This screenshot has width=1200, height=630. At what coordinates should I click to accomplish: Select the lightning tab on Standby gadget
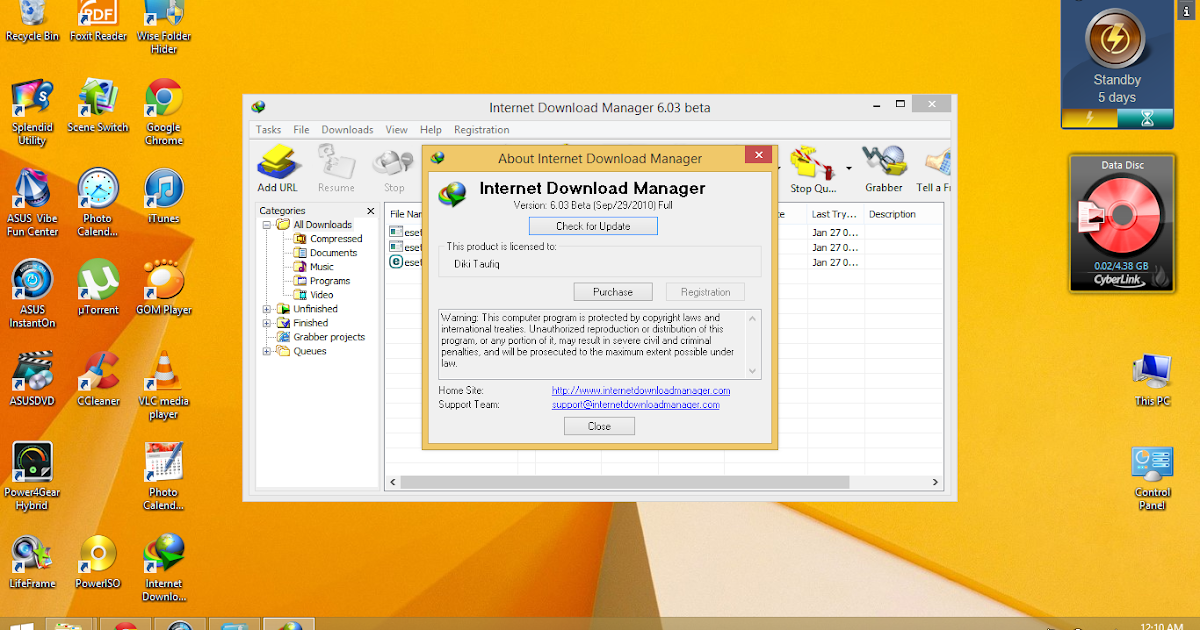coord(1090,119)
